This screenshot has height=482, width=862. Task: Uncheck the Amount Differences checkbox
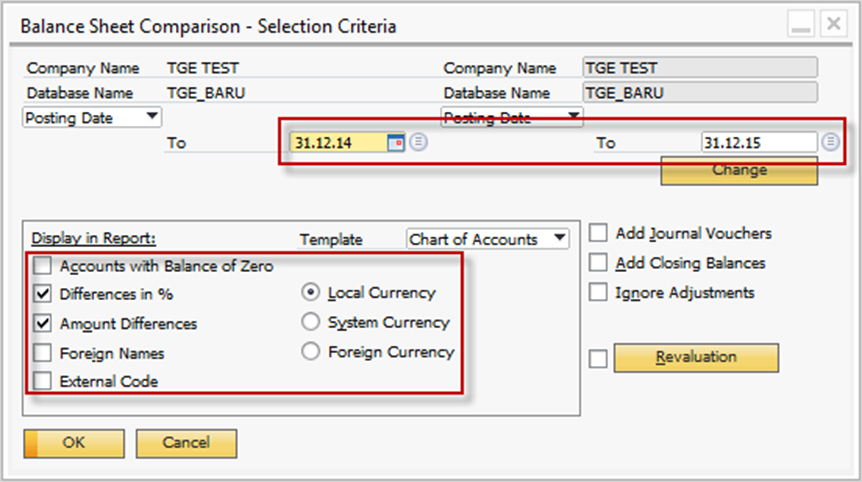(x=42, y=323)
